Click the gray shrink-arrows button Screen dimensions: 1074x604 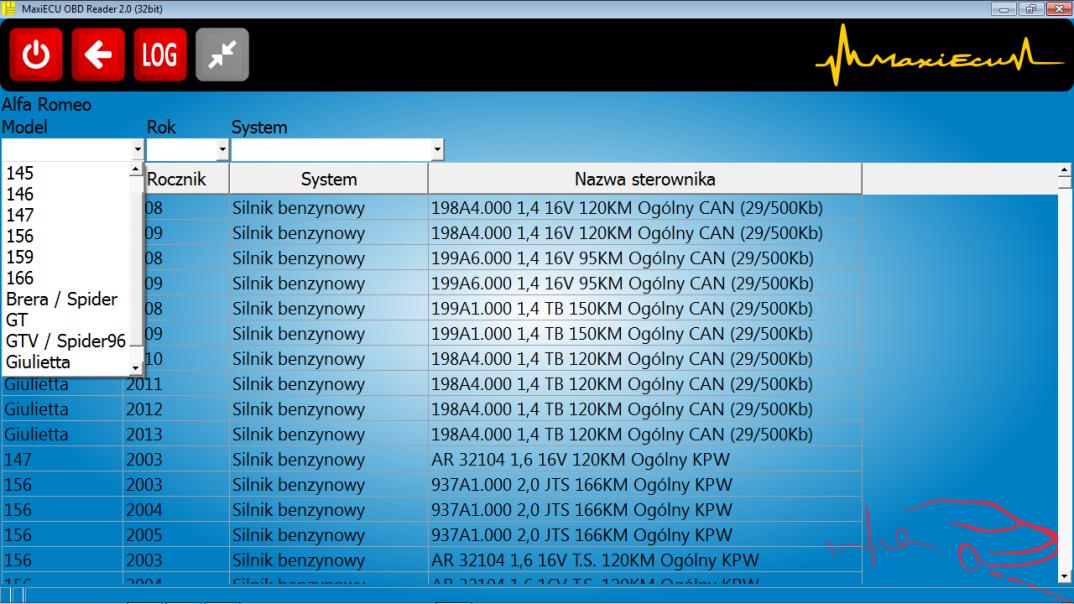223,55
